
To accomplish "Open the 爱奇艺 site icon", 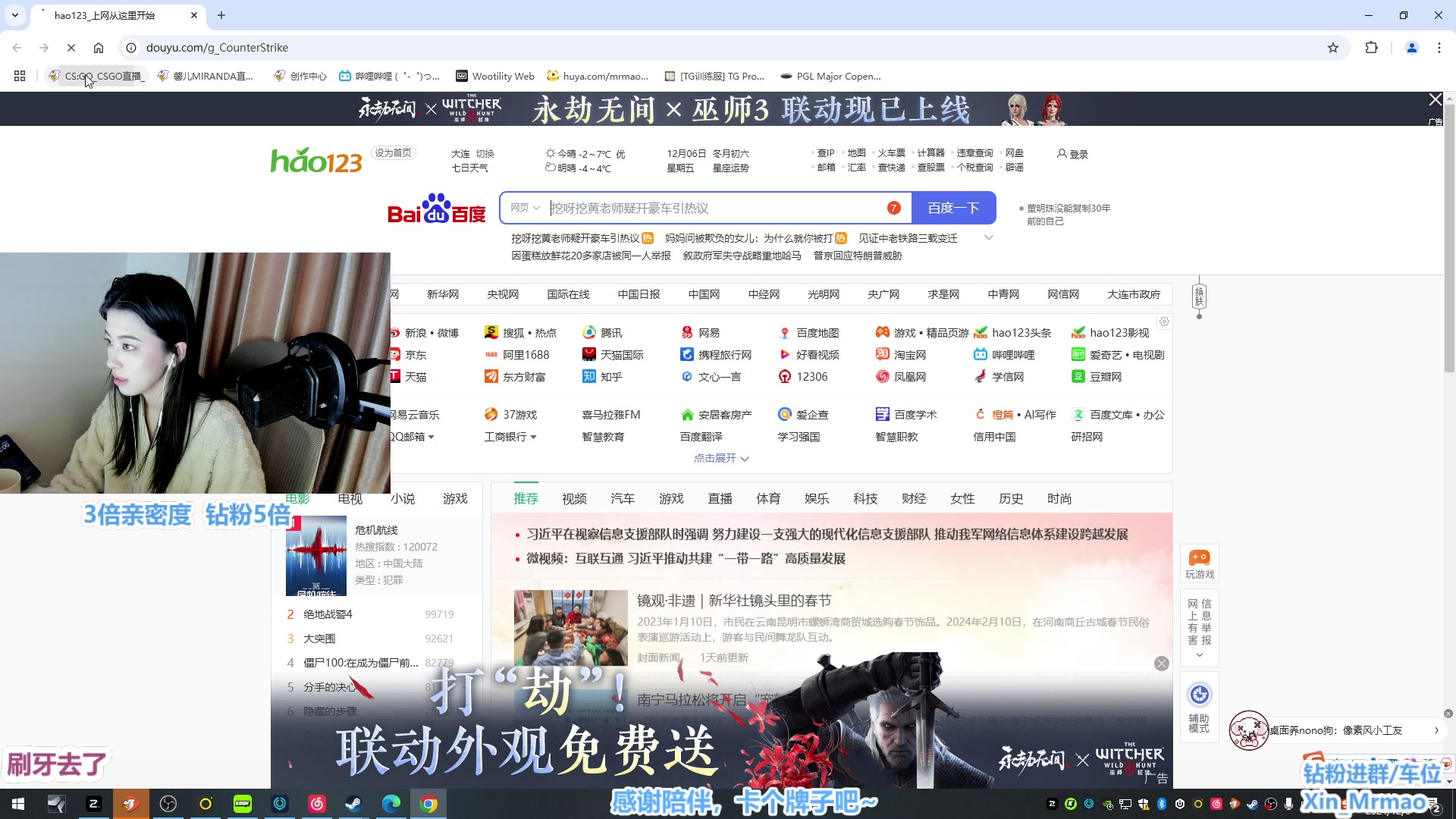I will [1078, 354].
